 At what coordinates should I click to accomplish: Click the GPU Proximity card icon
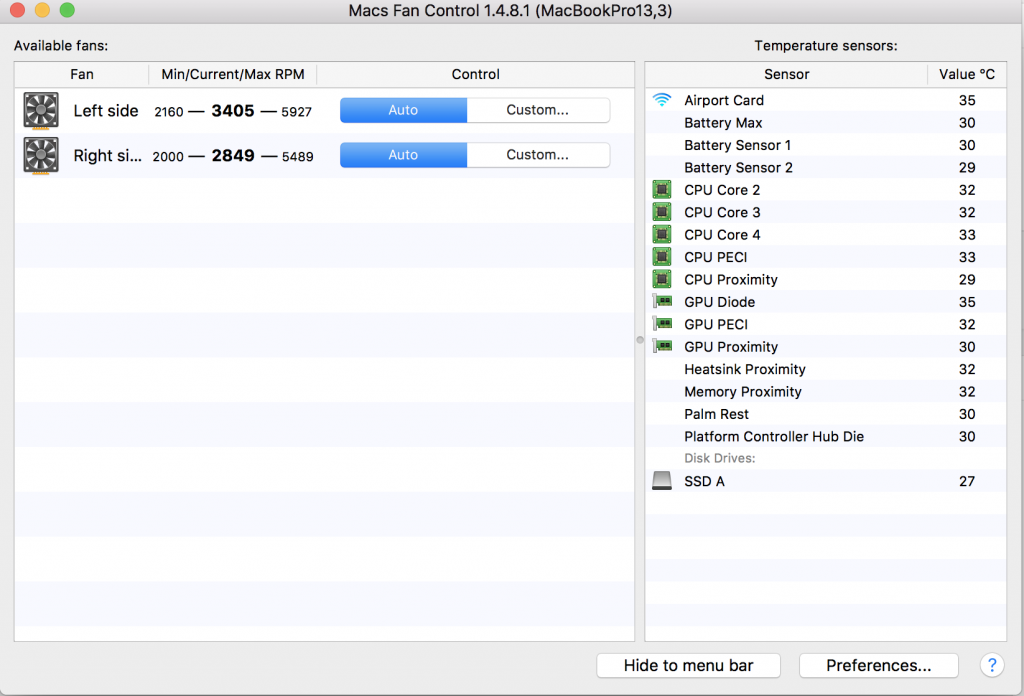click(x=662, y=346)
